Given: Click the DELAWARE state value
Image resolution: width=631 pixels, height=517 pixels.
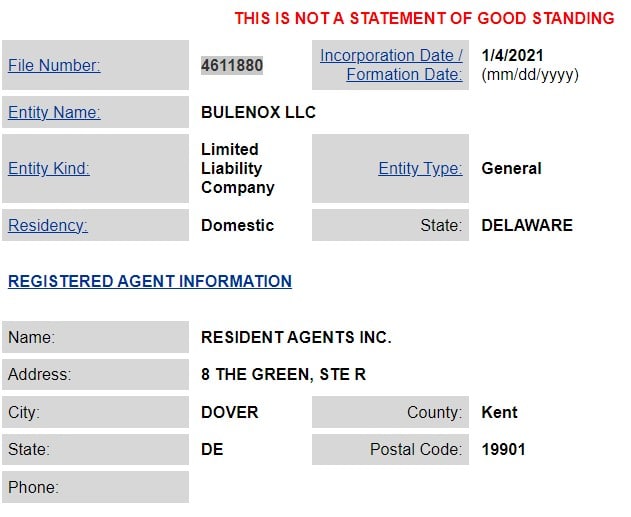Looking at the screenshot, I should [x=527, y=226].
